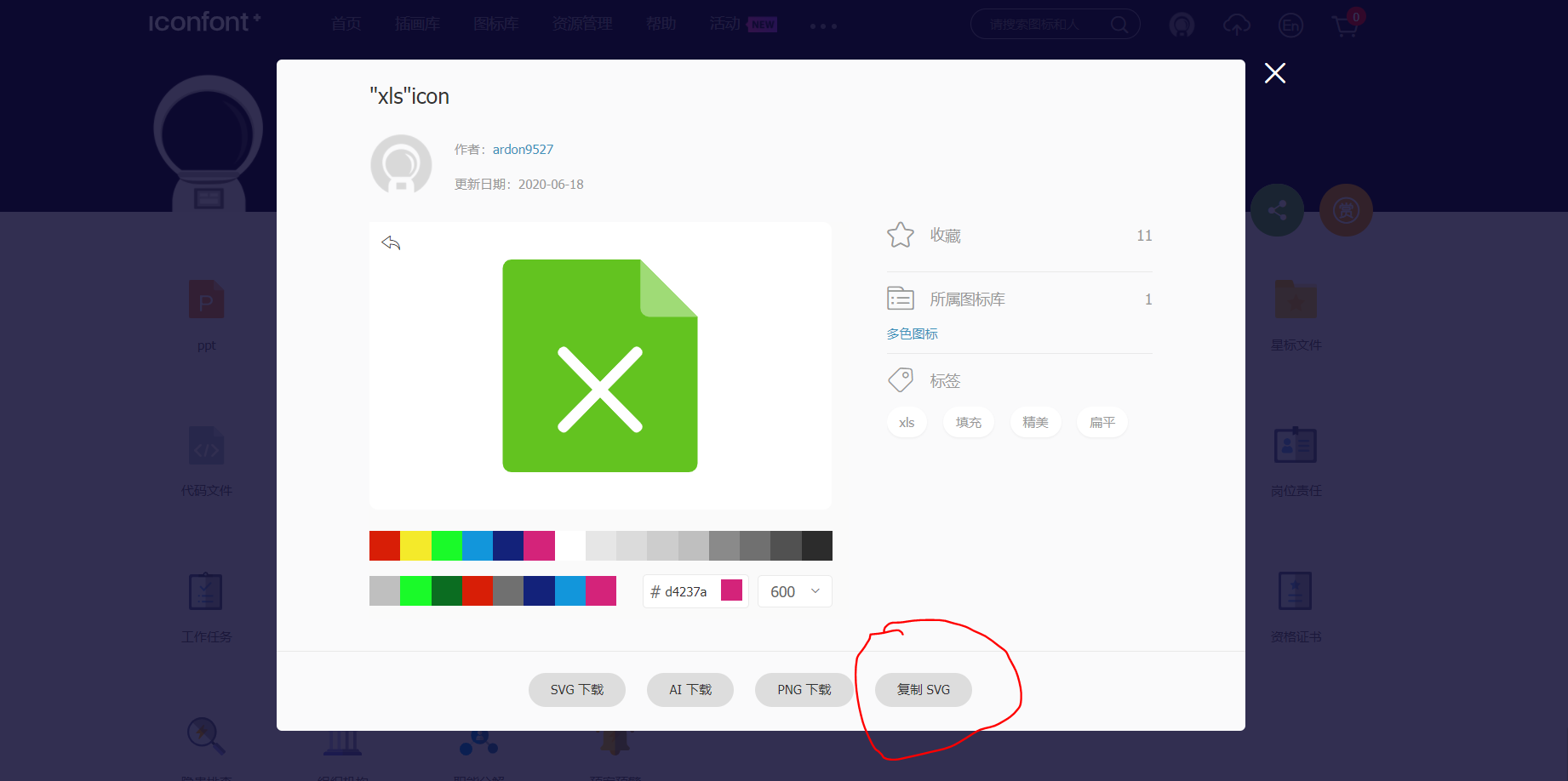Click the star favorite icon
The width and height of the screenshot is (1568, 781).
900,235
